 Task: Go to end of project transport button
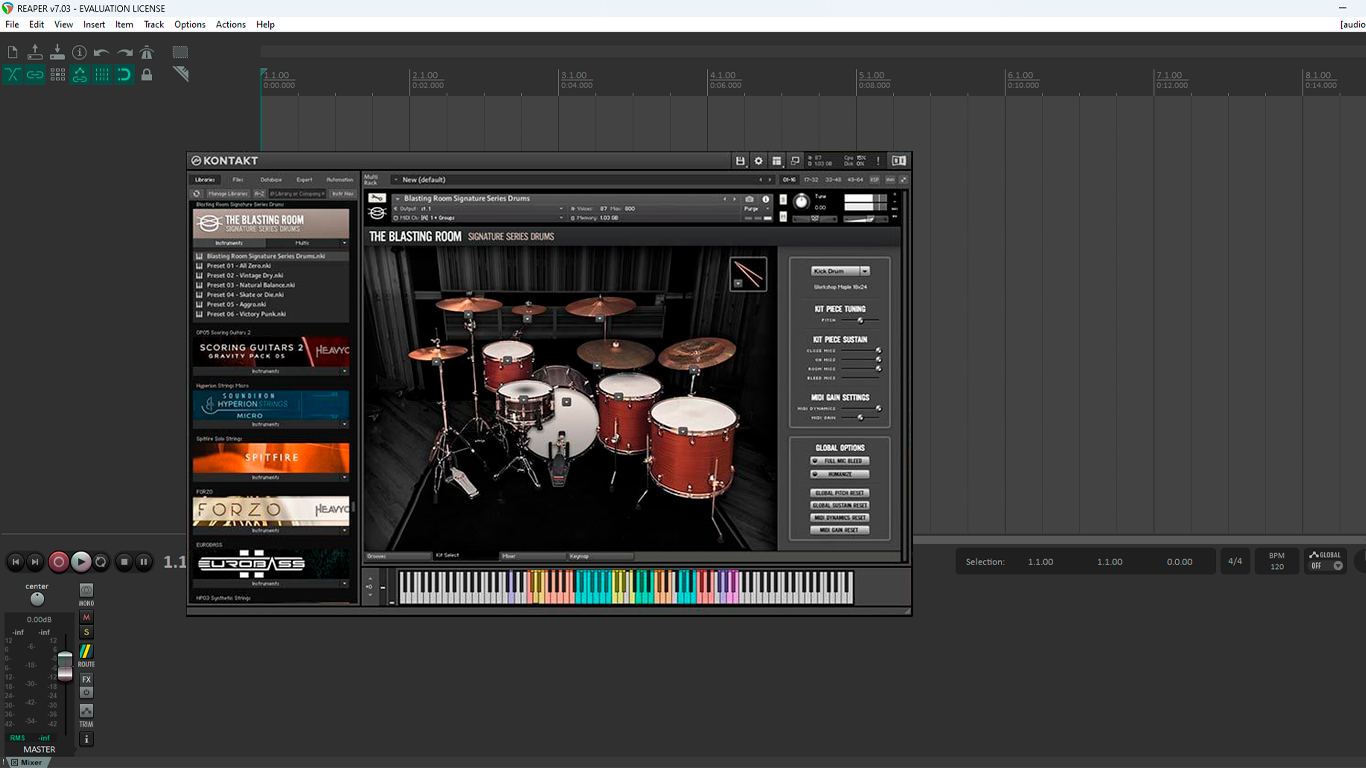tap(35, 562)
